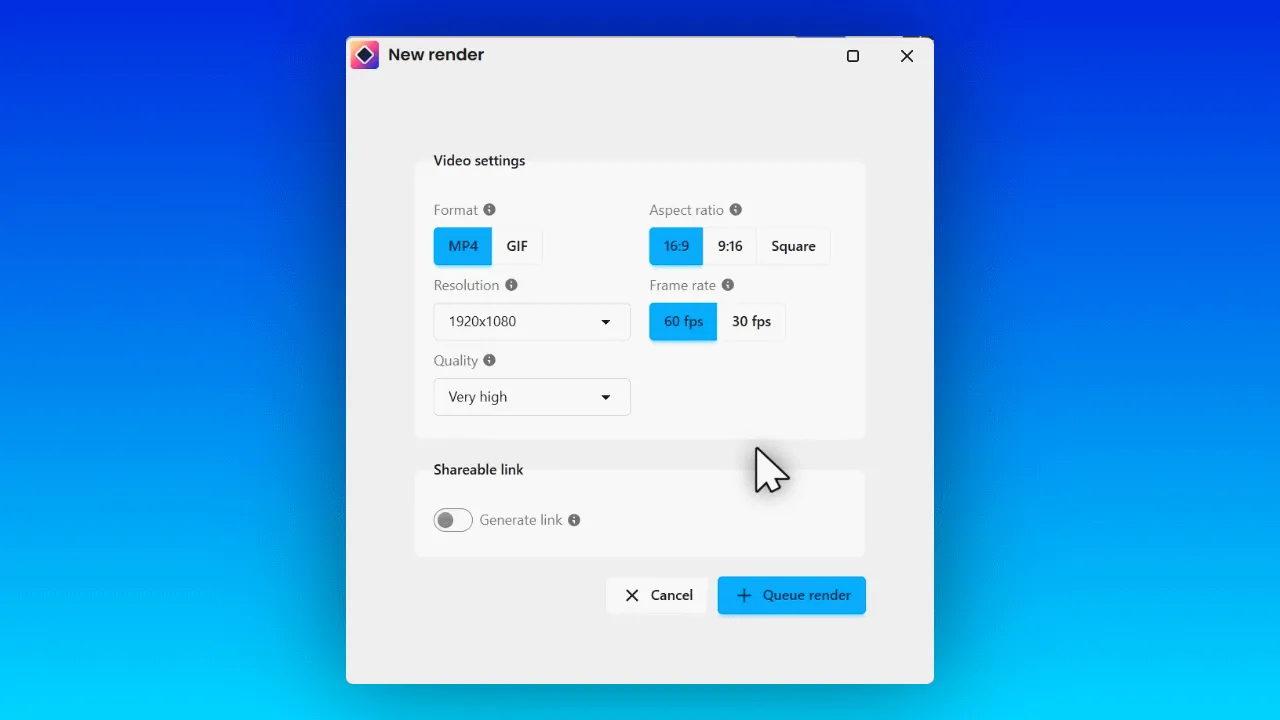The width and height of the screenshot is (1280, 720).
Task: Choose 16:9 aspect ratio
Action: 676,246
